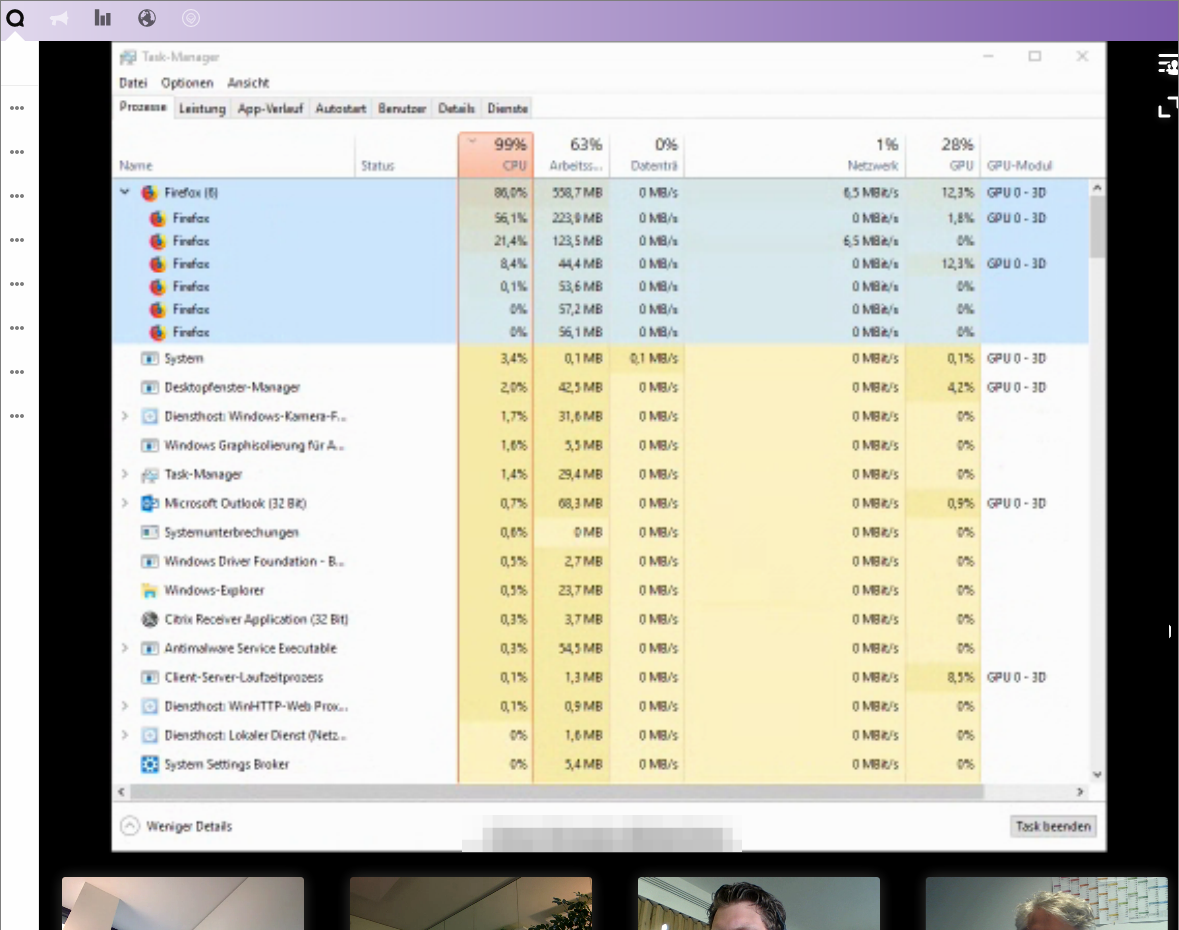Sort by the Netzwerk column header
1179x930 pixels.
tap(795, 155)
